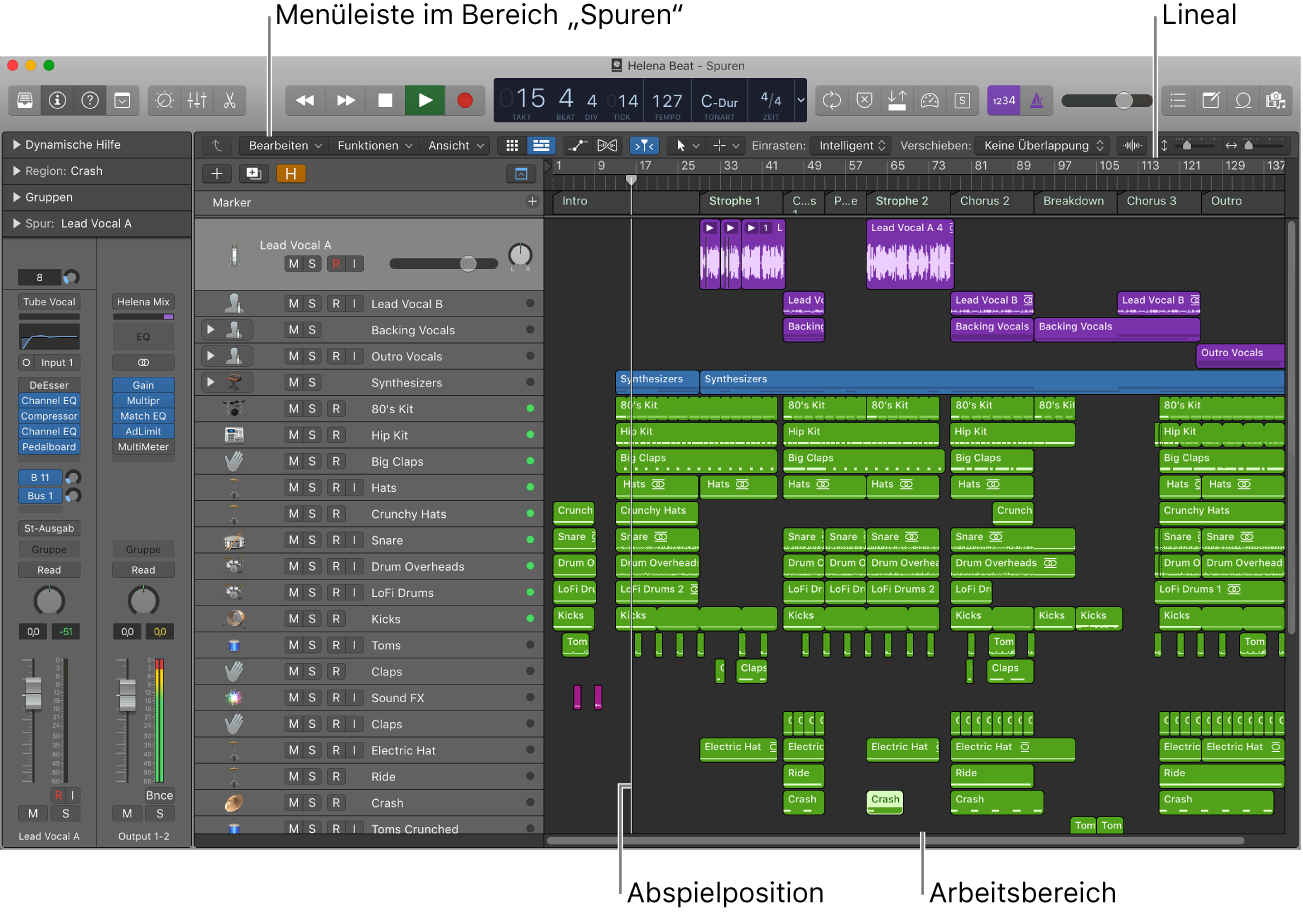Solo the Hip Kit track
This screenshot has height=915, width=1303.
tap(312, 435)
